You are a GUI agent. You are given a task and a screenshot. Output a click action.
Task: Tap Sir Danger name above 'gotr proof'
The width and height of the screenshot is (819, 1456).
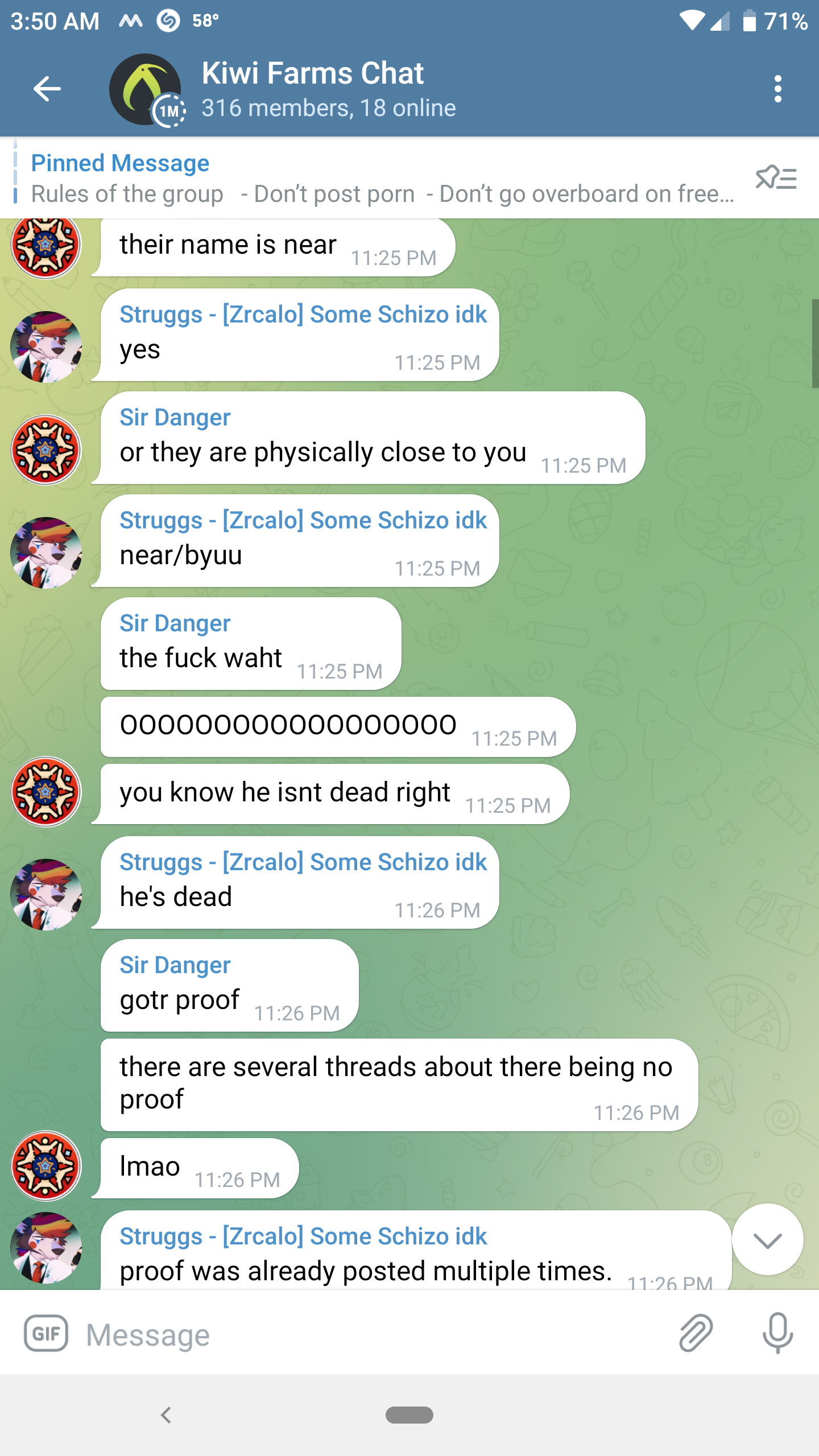pos(175,965)
